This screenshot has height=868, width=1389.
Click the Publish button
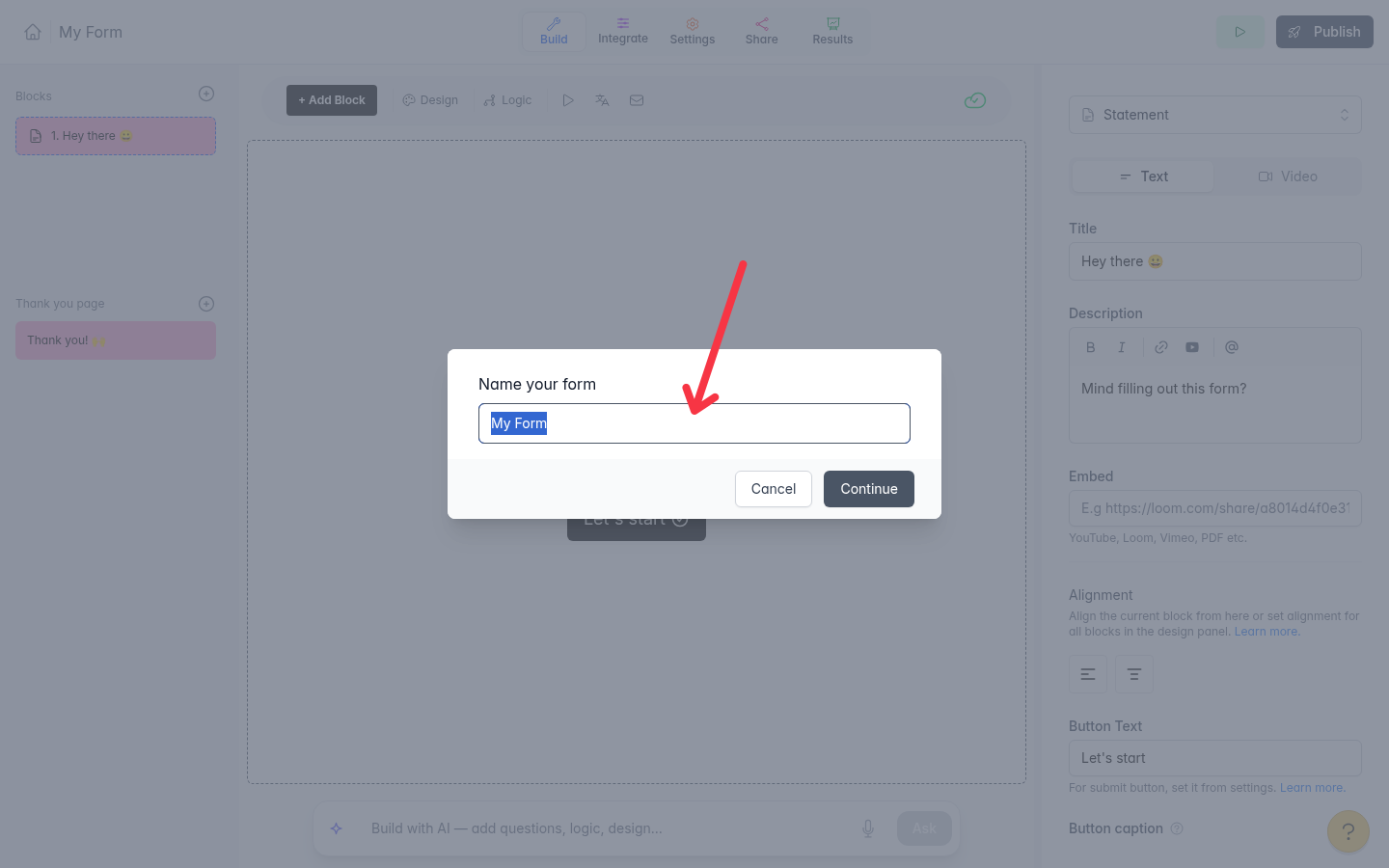click(1324, 32)
